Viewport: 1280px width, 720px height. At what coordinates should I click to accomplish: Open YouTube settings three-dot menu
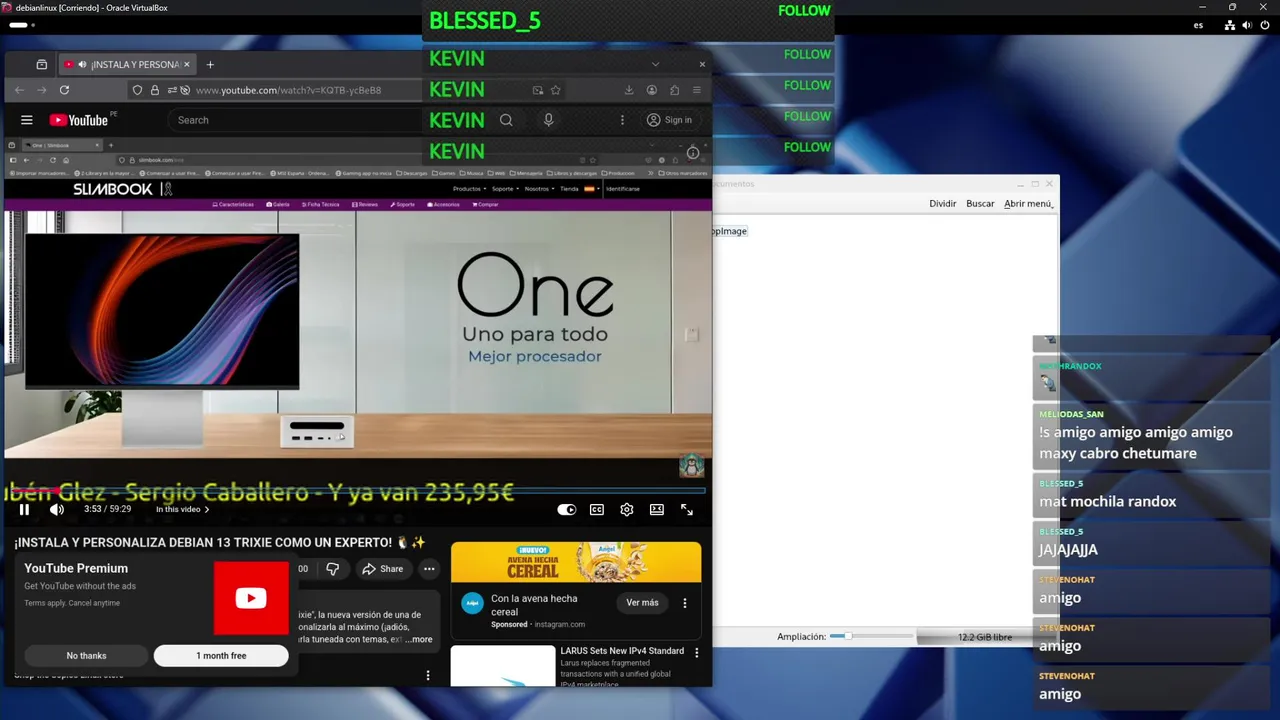(x=622, y=120)
